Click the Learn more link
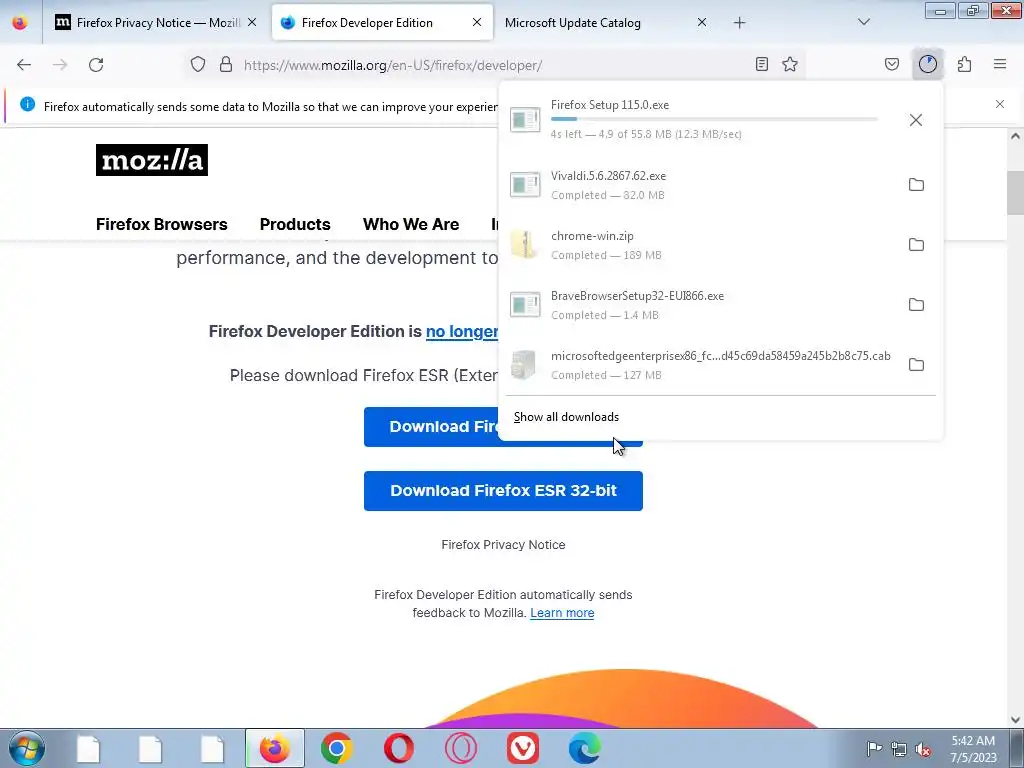 562,613
